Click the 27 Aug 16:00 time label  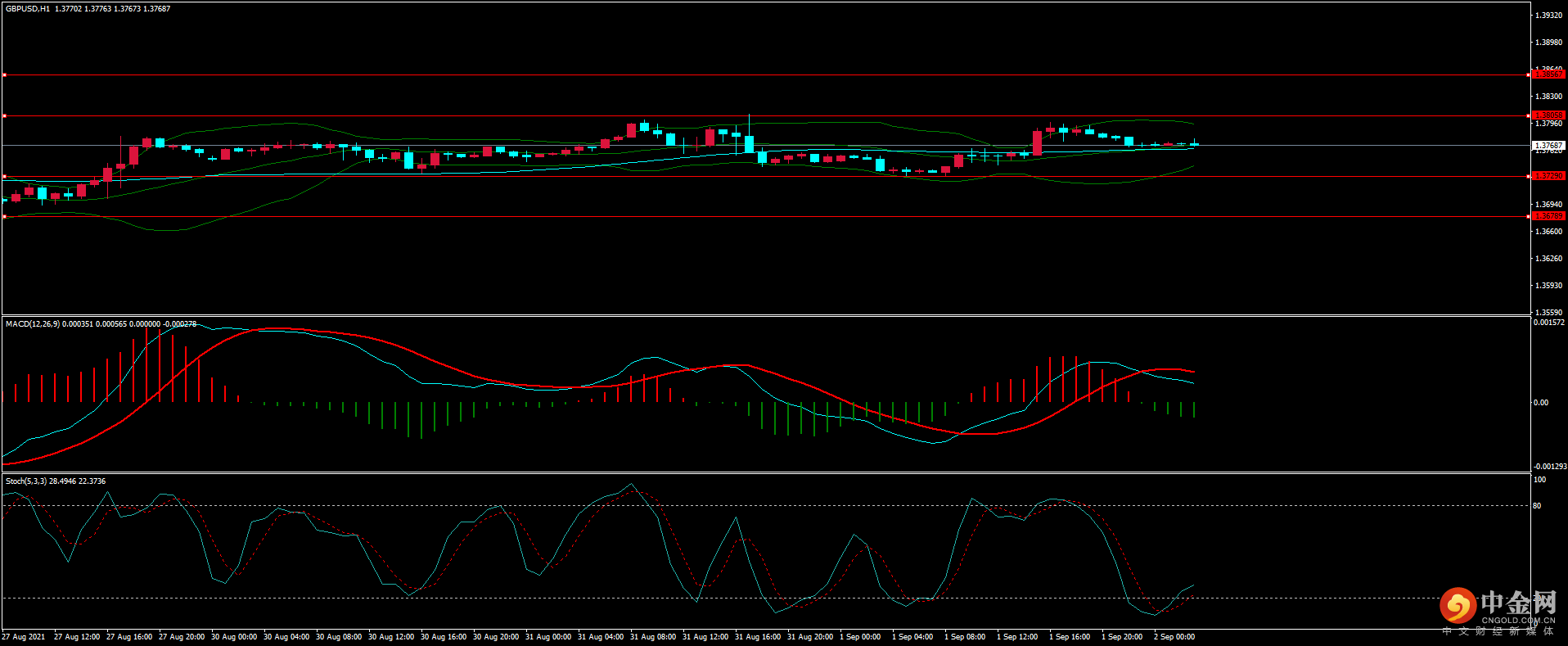pyautogui.click(x=129, y=637)
